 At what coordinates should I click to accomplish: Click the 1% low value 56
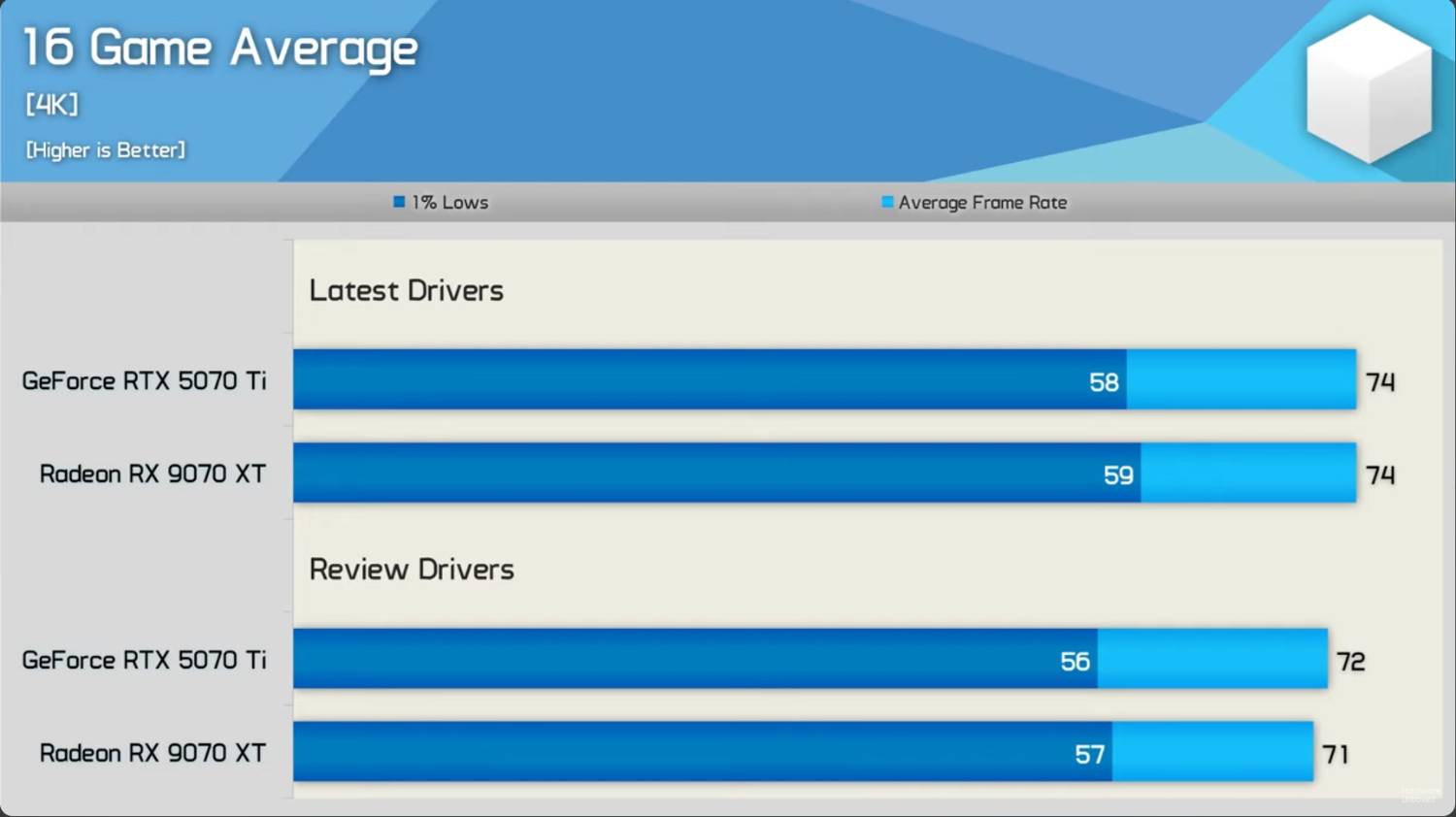pos(1075,662)
